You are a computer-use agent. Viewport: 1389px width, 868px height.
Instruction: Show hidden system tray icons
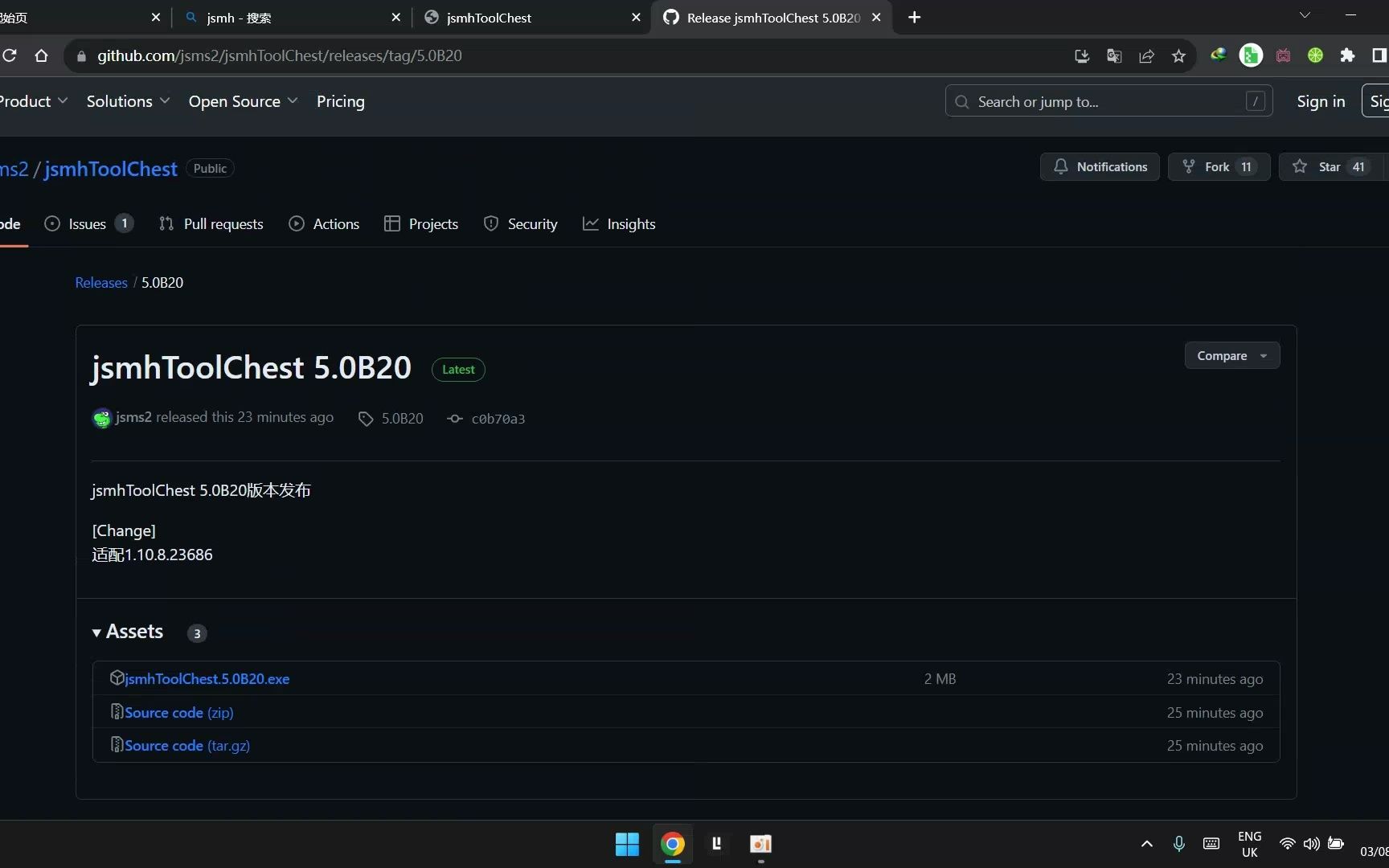click(x=1147, y=844)
